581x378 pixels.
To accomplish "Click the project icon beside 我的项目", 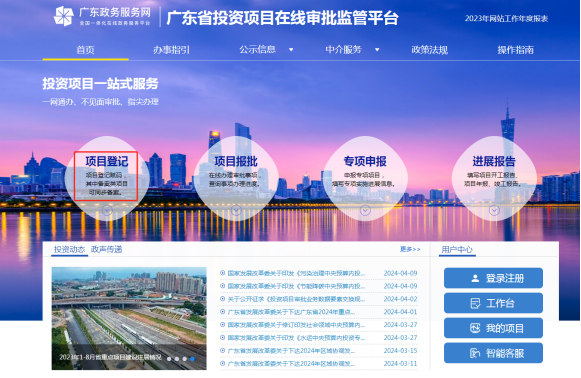I will point(475,328).
